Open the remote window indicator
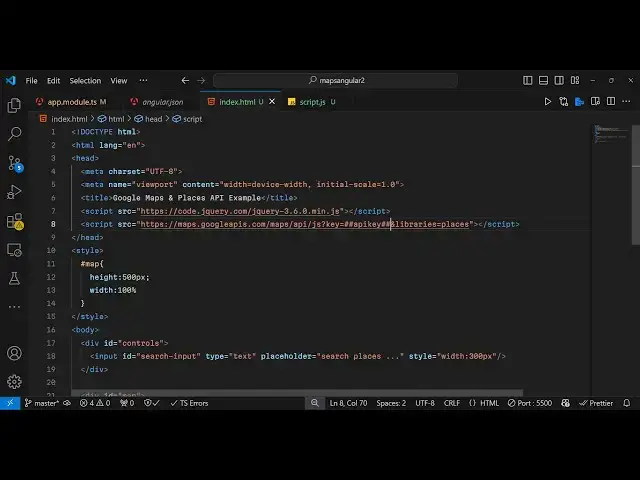 coord(10,403)
